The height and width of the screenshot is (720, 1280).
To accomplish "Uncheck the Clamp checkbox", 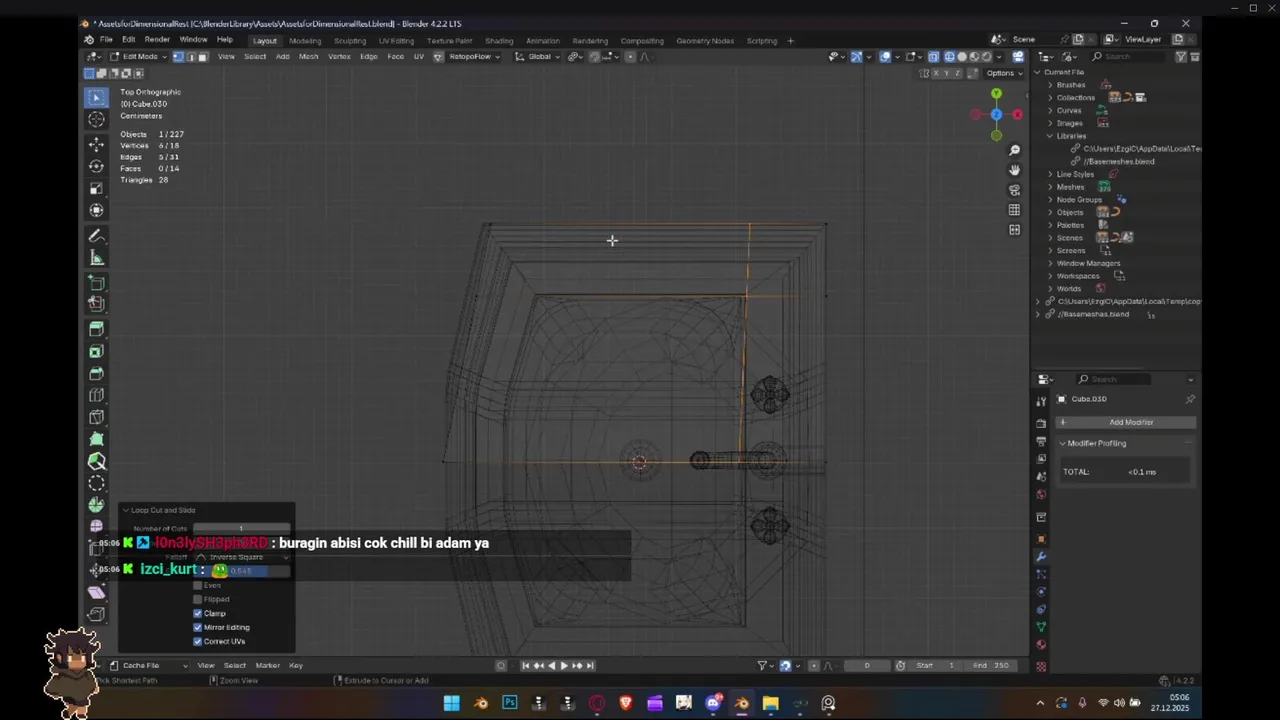I will coord(198,613).
